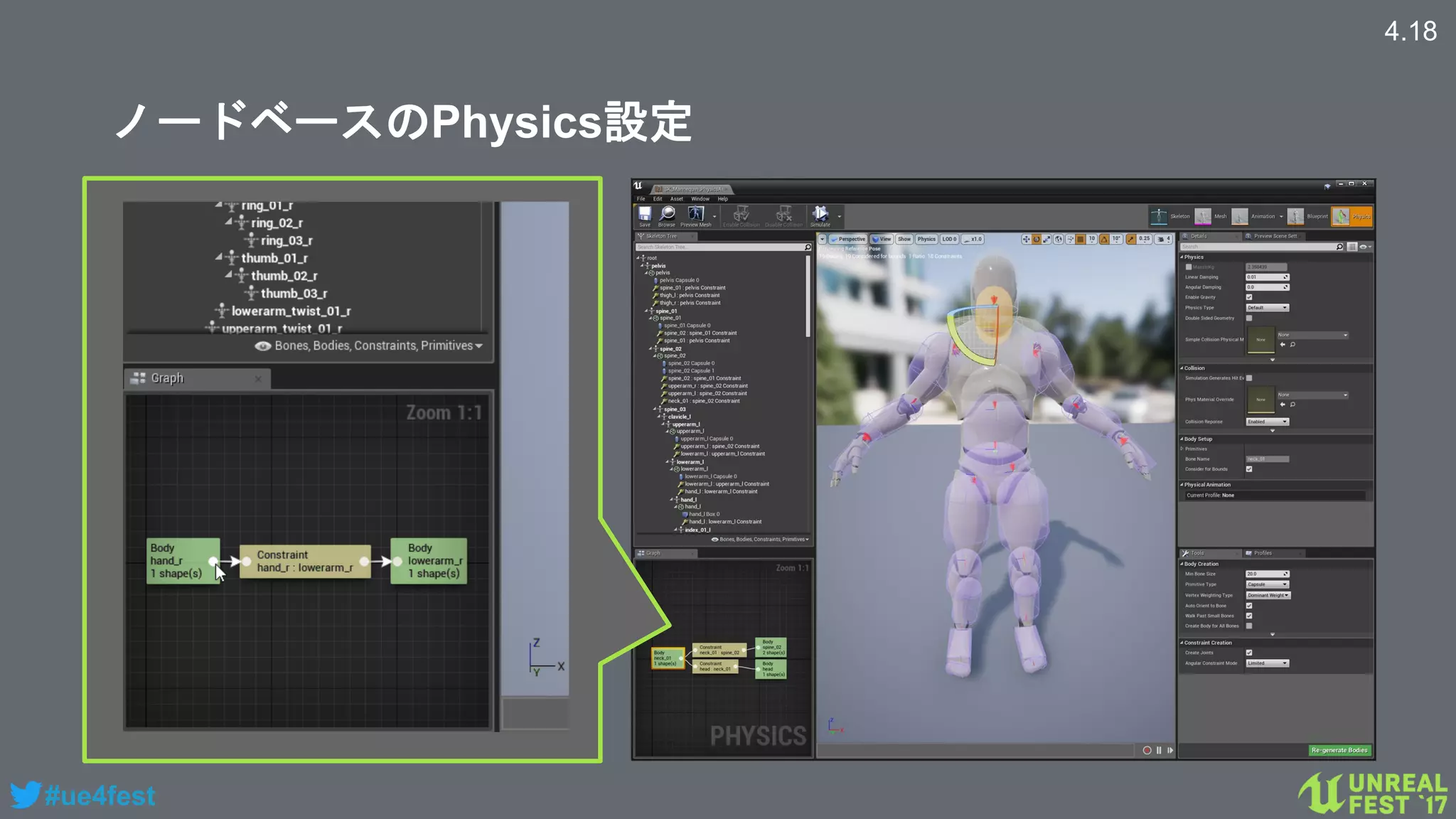Open Phys Material Override None dropdown
Screen dimensions: 1456x819
tap(1312, 395)
